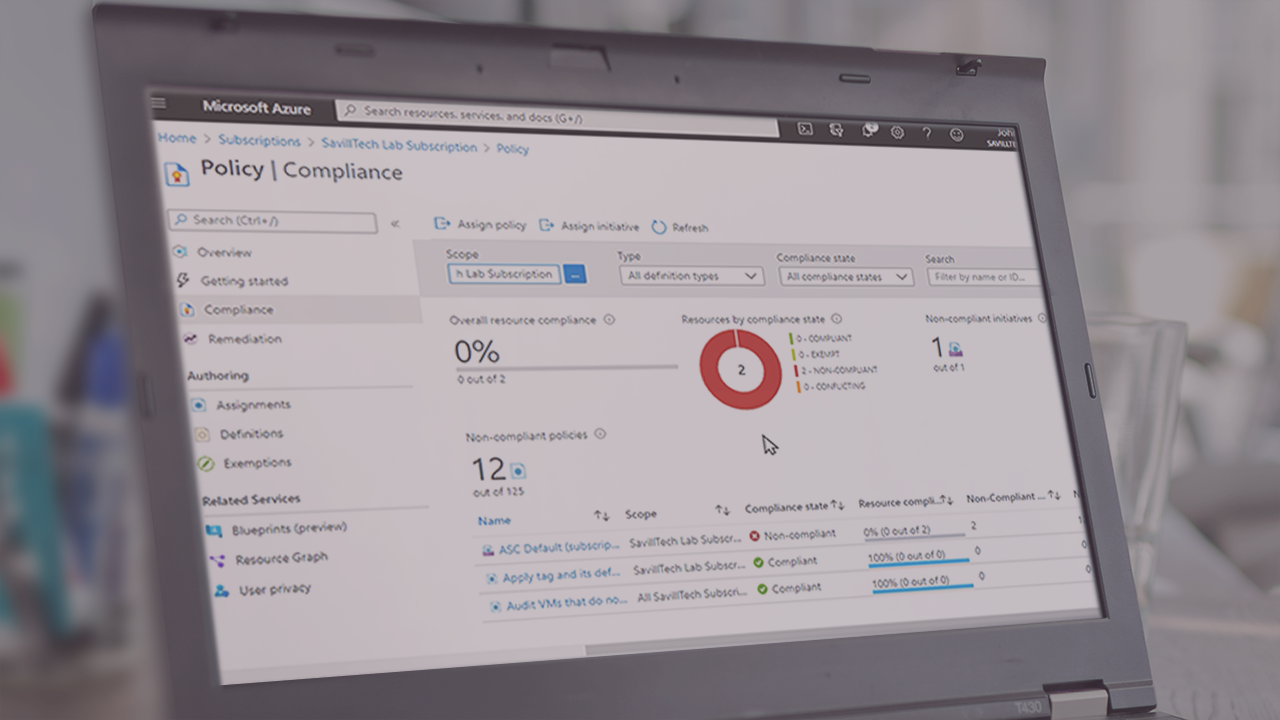Collapse the left navigation pane
The image size is (1280, 720).
(x=395, y=224)
